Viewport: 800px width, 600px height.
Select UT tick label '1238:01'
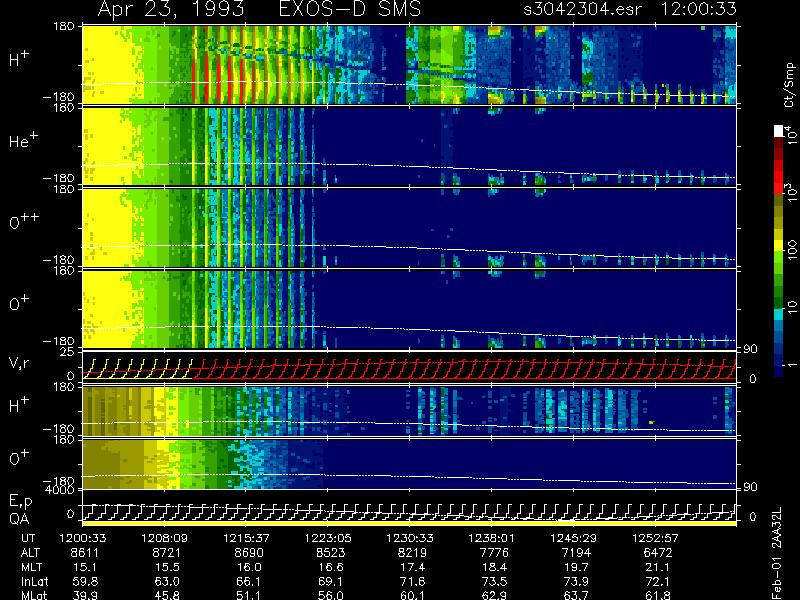492,538
